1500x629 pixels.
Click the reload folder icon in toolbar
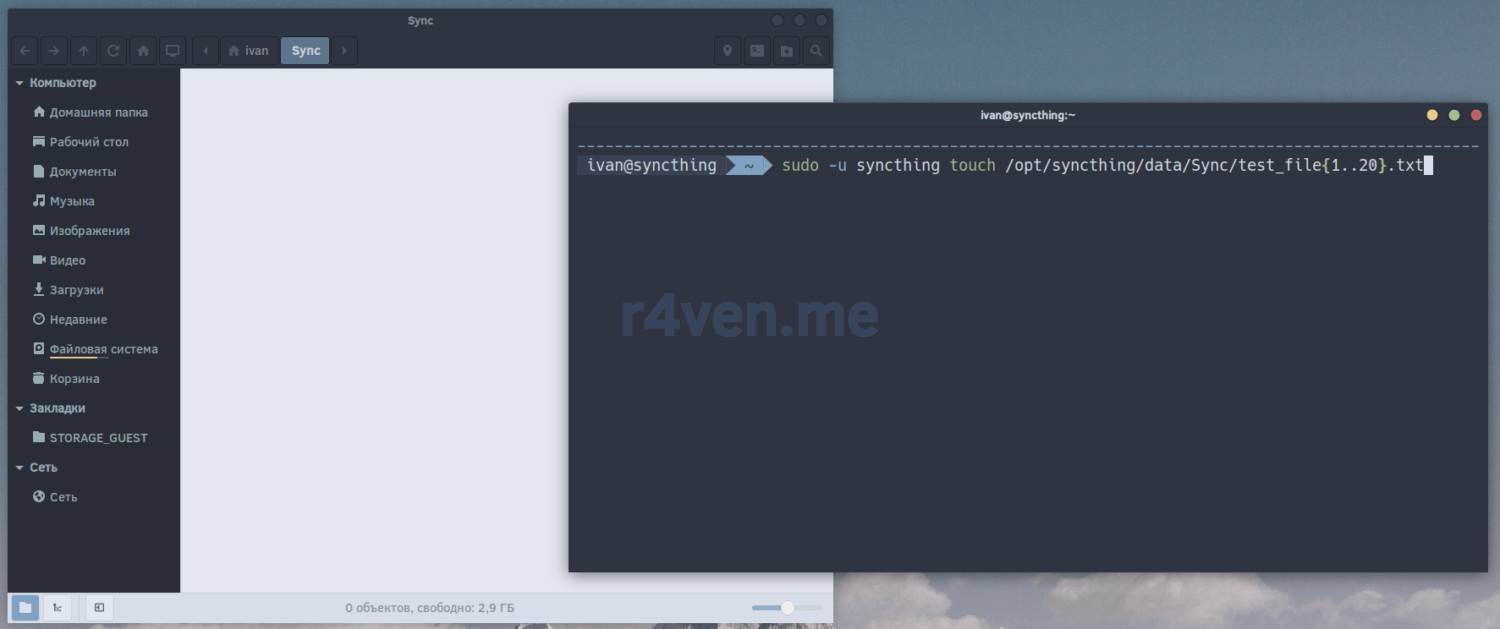113,51
